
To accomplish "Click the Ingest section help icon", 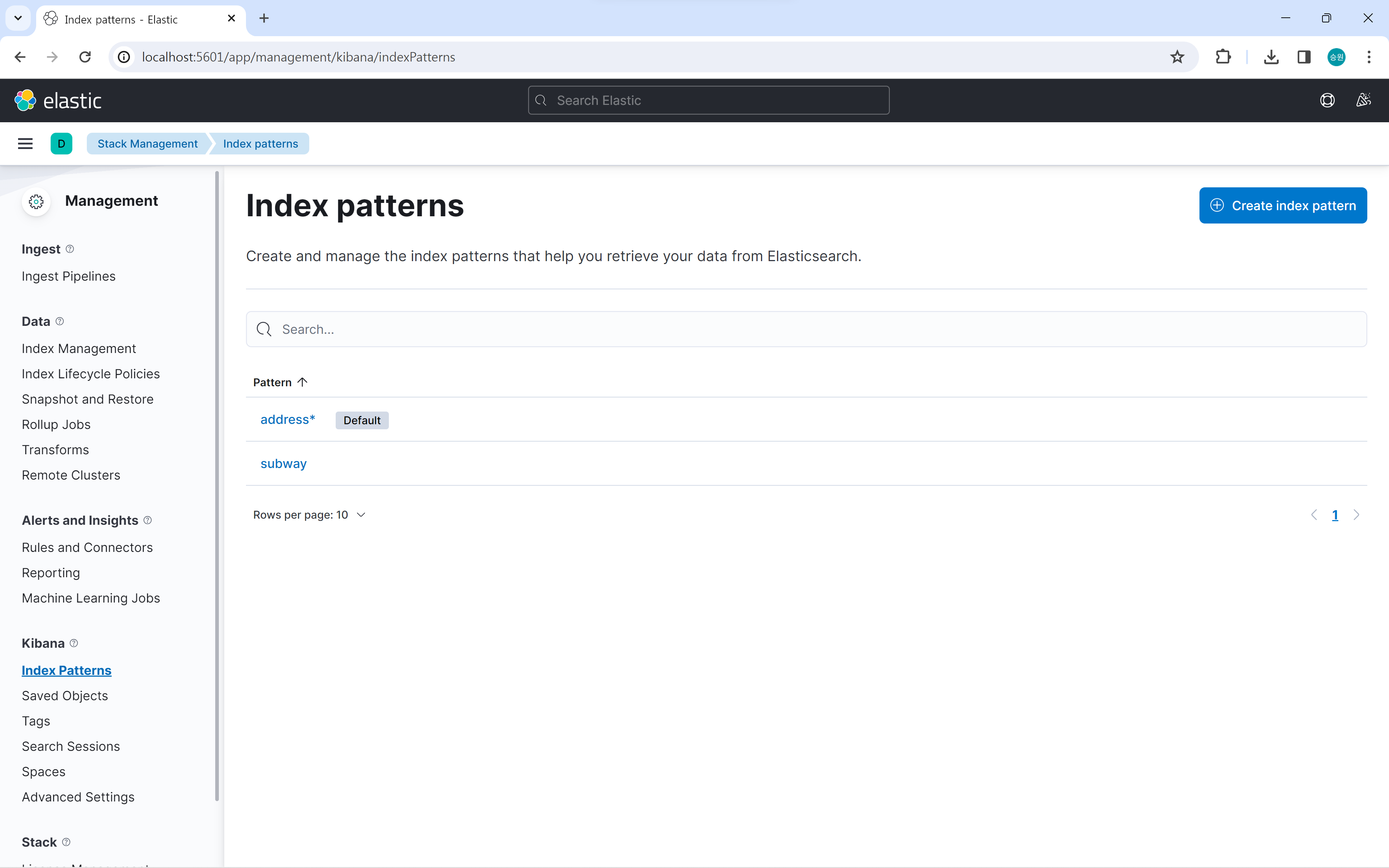I will [70, 248].
